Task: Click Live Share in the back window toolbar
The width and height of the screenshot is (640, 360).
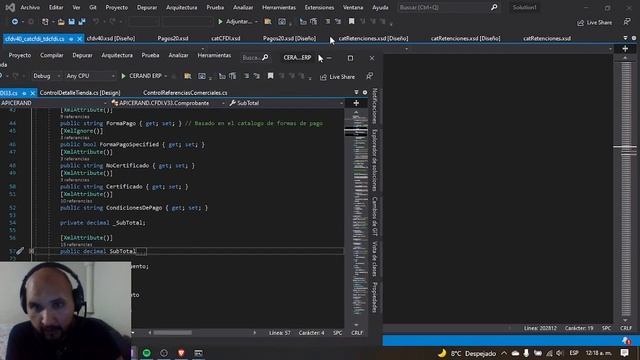Action: (594, 22)
